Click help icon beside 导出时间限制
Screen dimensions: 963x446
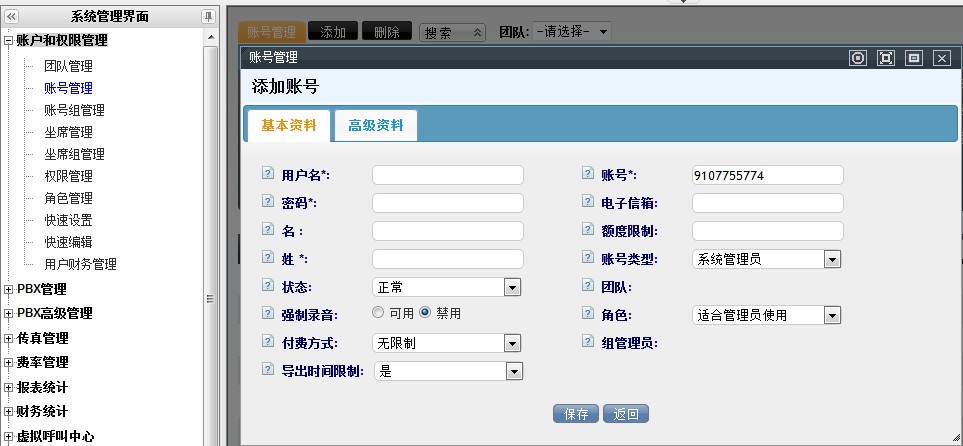click(267, 370)
